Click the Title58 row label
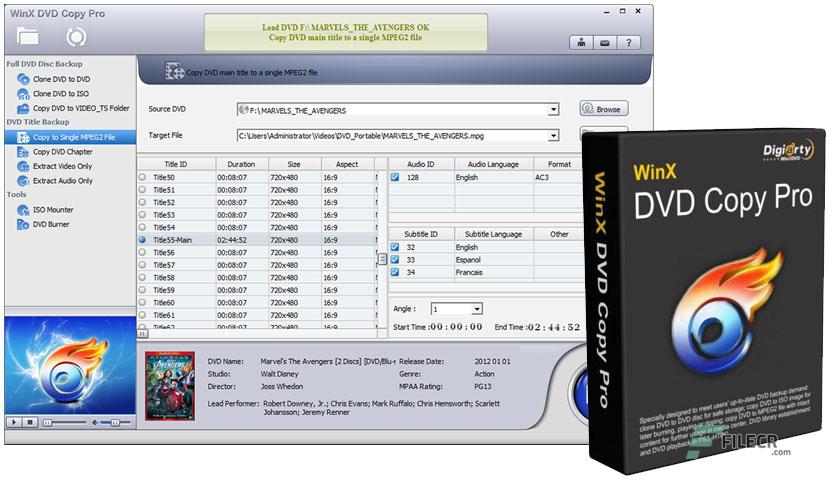The height and width of the screenshot is (484, 836). [x=164, y=277]
